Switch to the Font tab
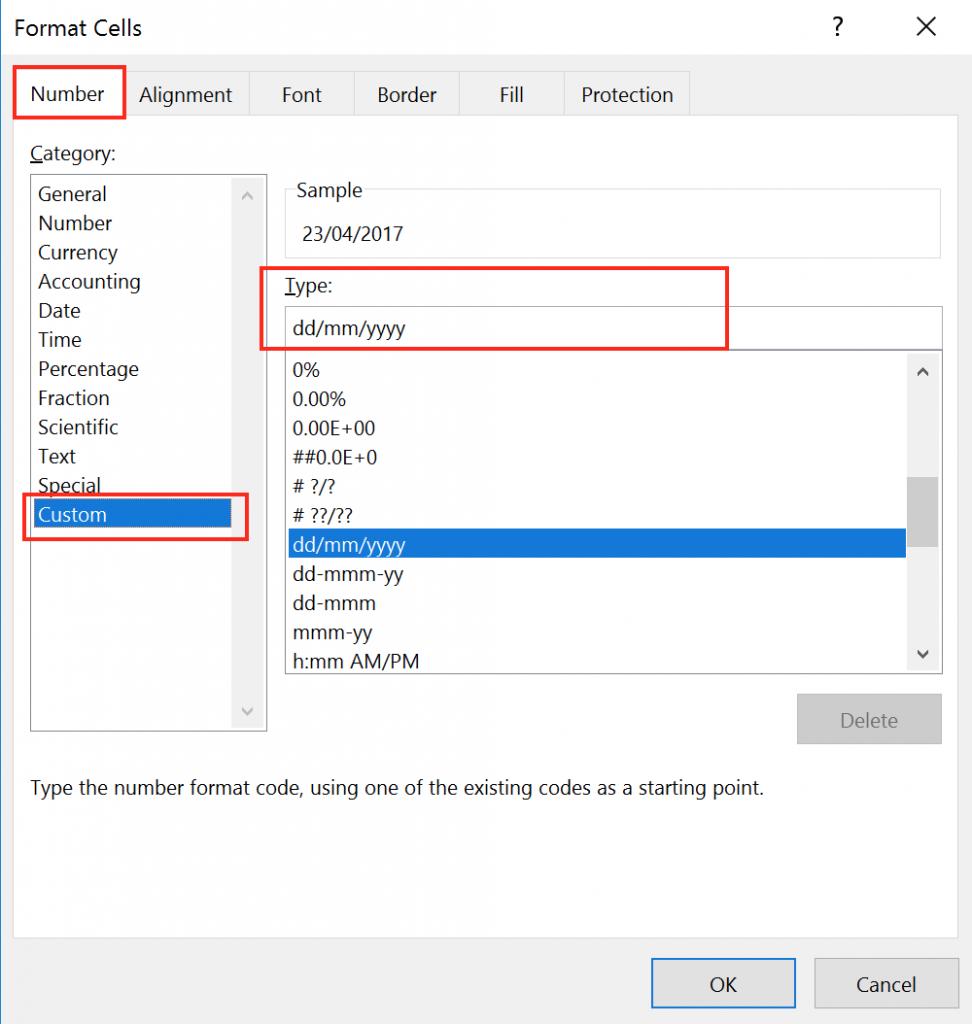This screenshot has height=1024, width=972. click(301, 94)
